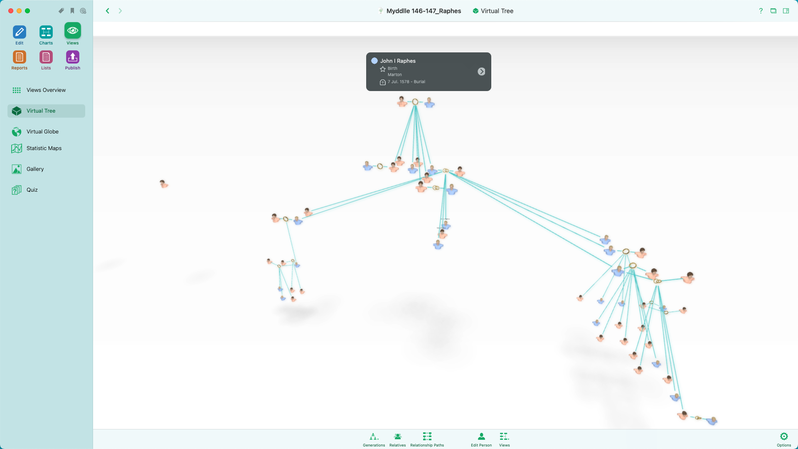This screenshot has height=449, width=798.
Task: Click the Relatives button in bottom toolbar
Action: coord(397,439)
